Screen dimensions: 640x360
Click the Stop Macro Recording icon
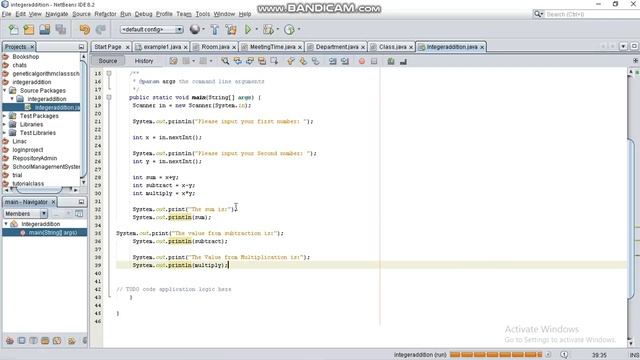(x=374, y=61)
